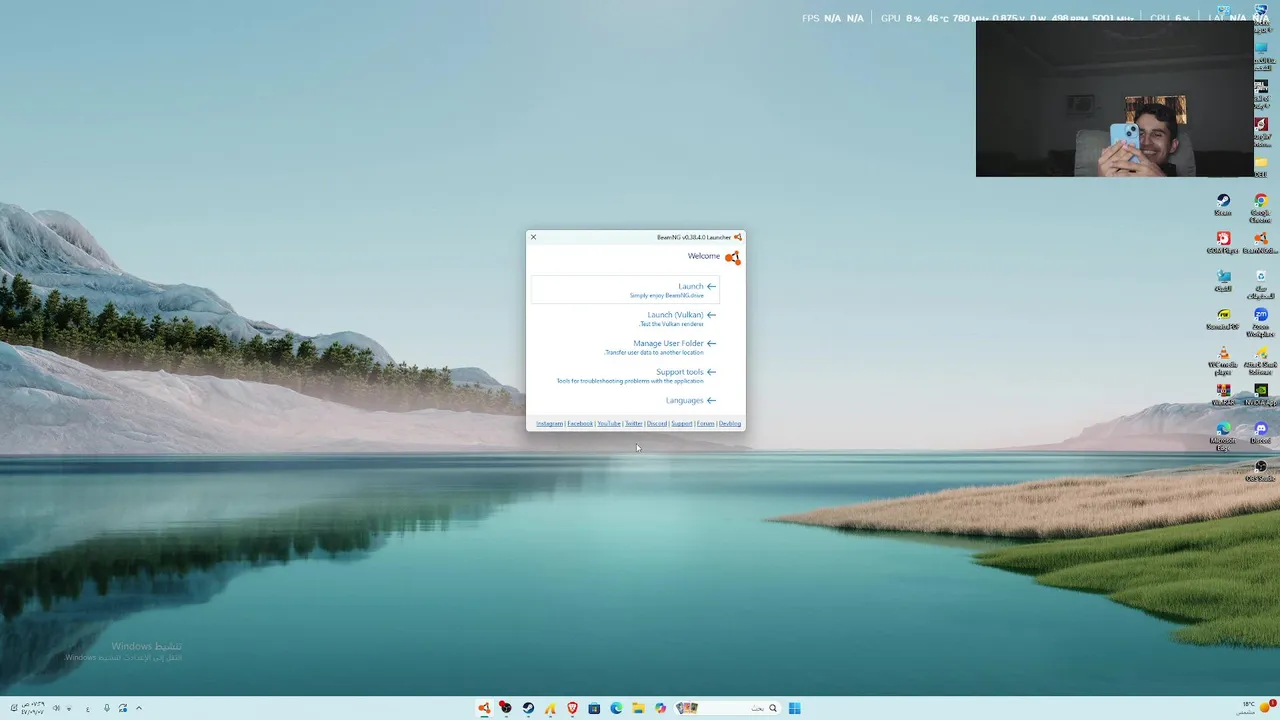Open Support tools in launcher
1280x720 pixels.
point(636,375)
